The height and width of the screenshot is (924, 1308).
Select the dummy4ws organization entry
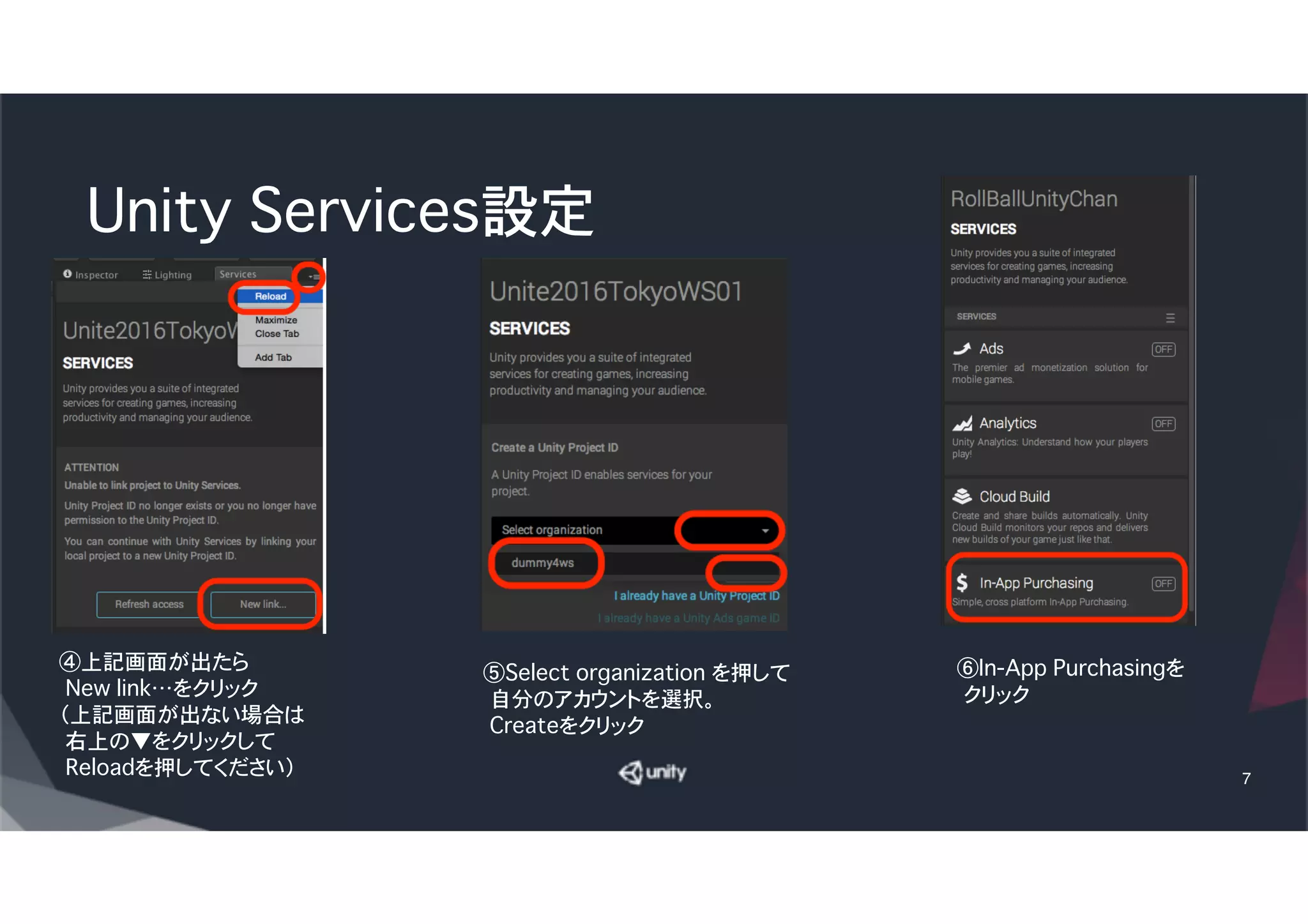click(x=542, y=563)
